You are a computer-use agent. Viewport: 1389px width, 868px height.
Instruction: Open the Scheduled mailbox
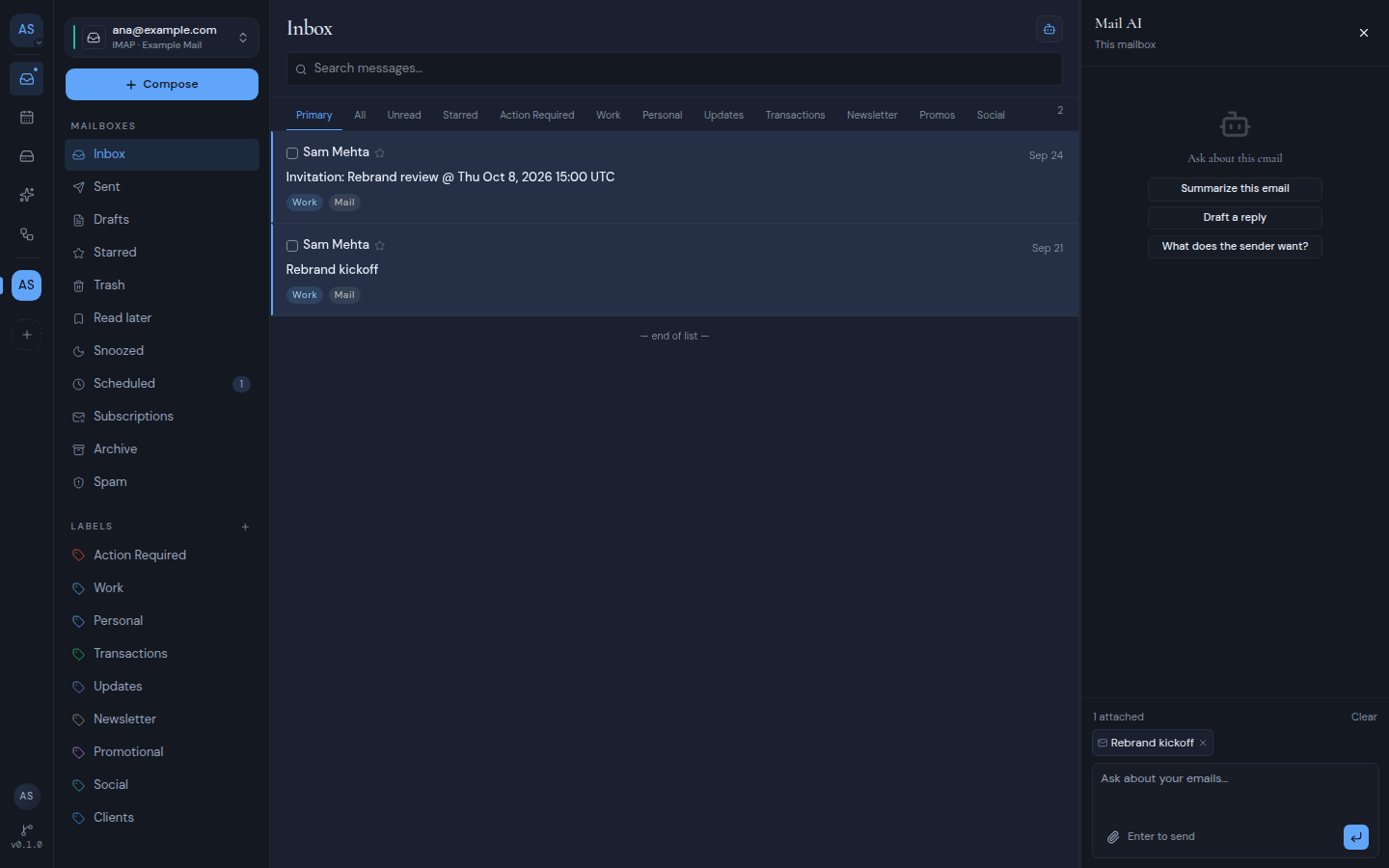(162, 384)
